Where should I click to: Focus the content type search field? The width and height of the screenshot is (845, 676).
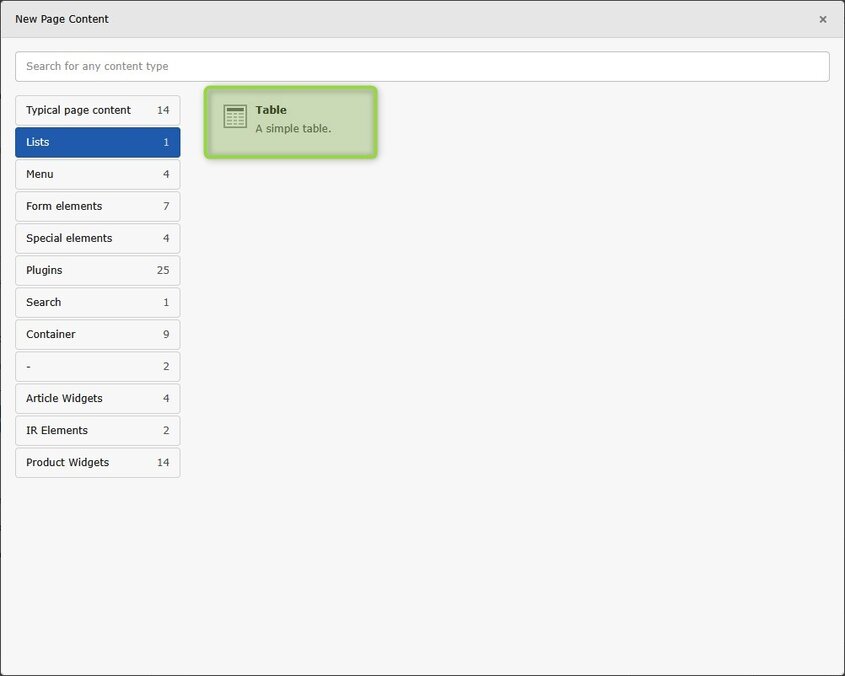pos(422,67)
